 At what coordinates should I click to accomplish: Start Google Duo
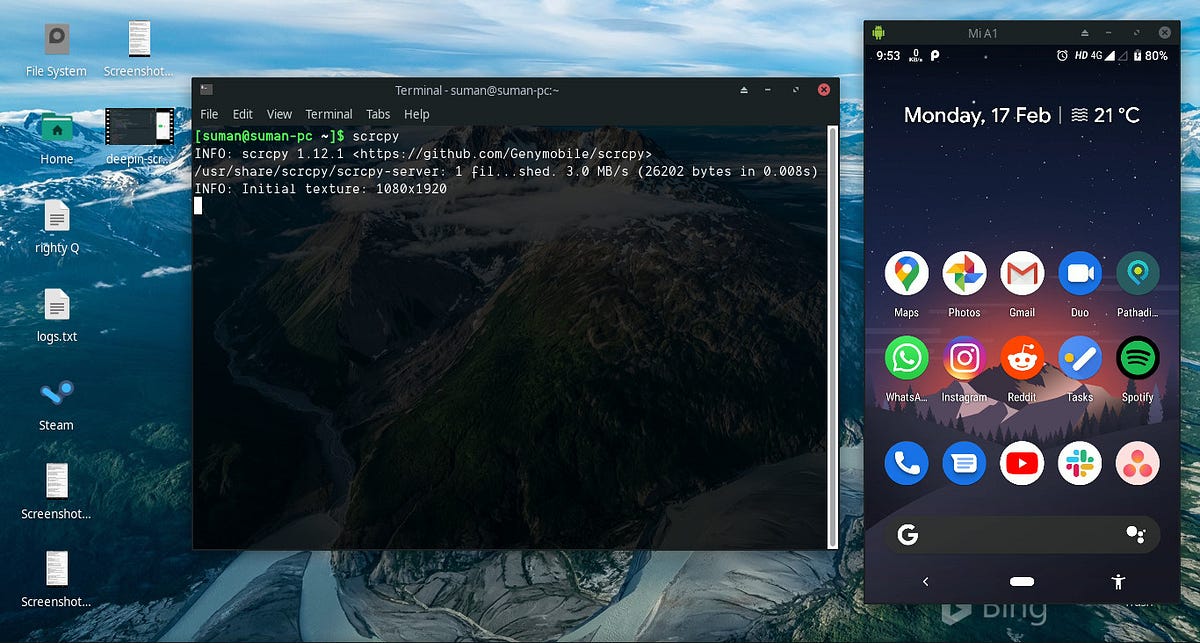point(1079,273)
